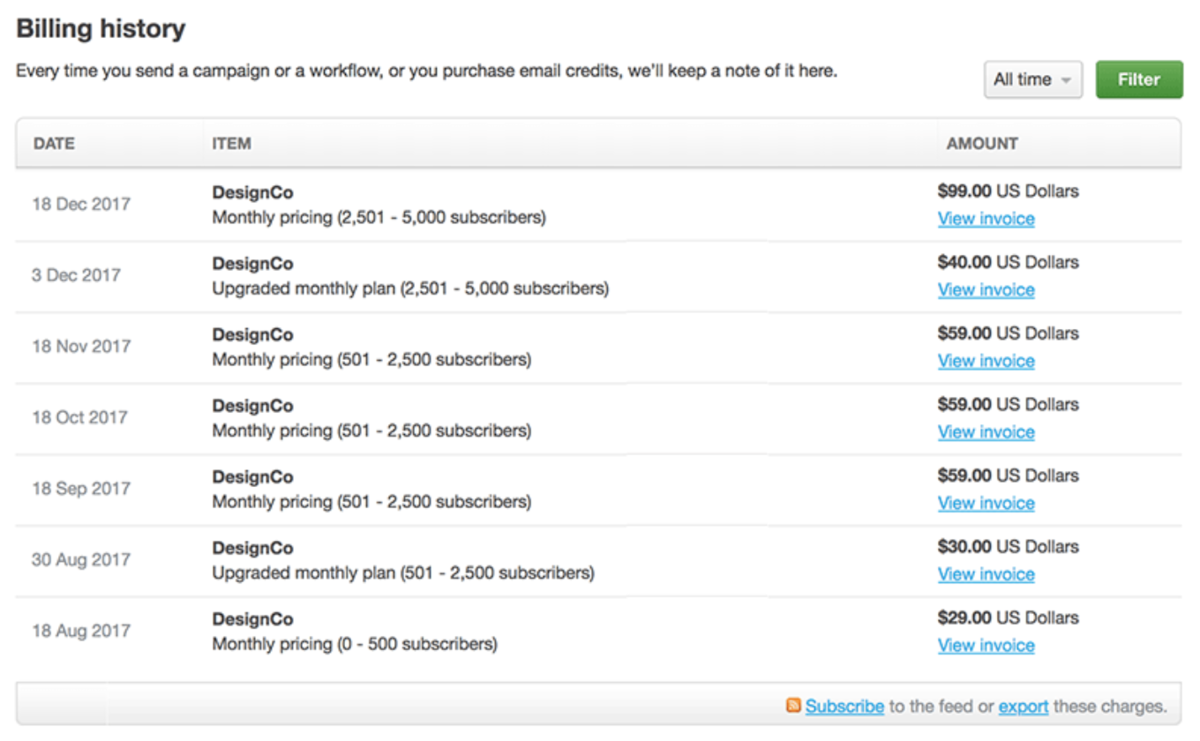Select the 0 - 500 subscribers pricing row

coord(354,644)
